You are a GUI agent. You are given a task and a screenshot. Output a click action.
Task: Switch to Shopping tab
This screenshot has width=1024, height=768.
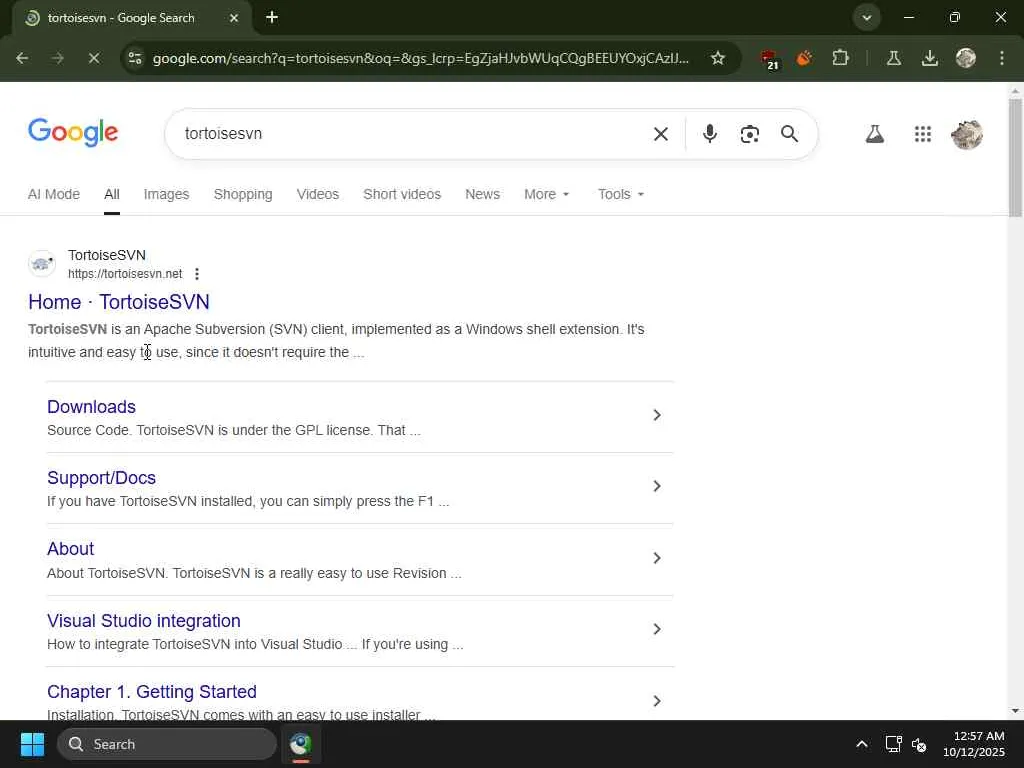point(243,195)
